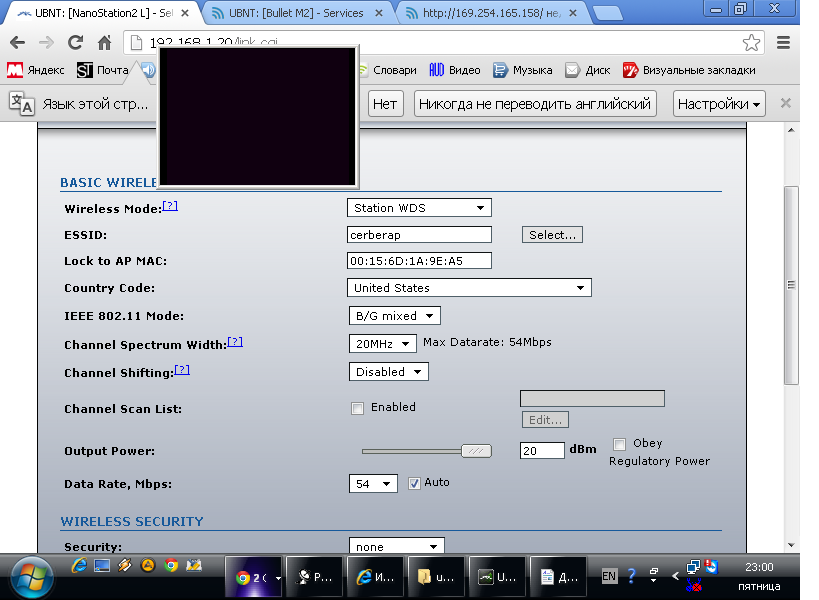Screen dimensions: 819x600
Task: Open the Chrome taskbar button
Action: [x=254, y=577]
